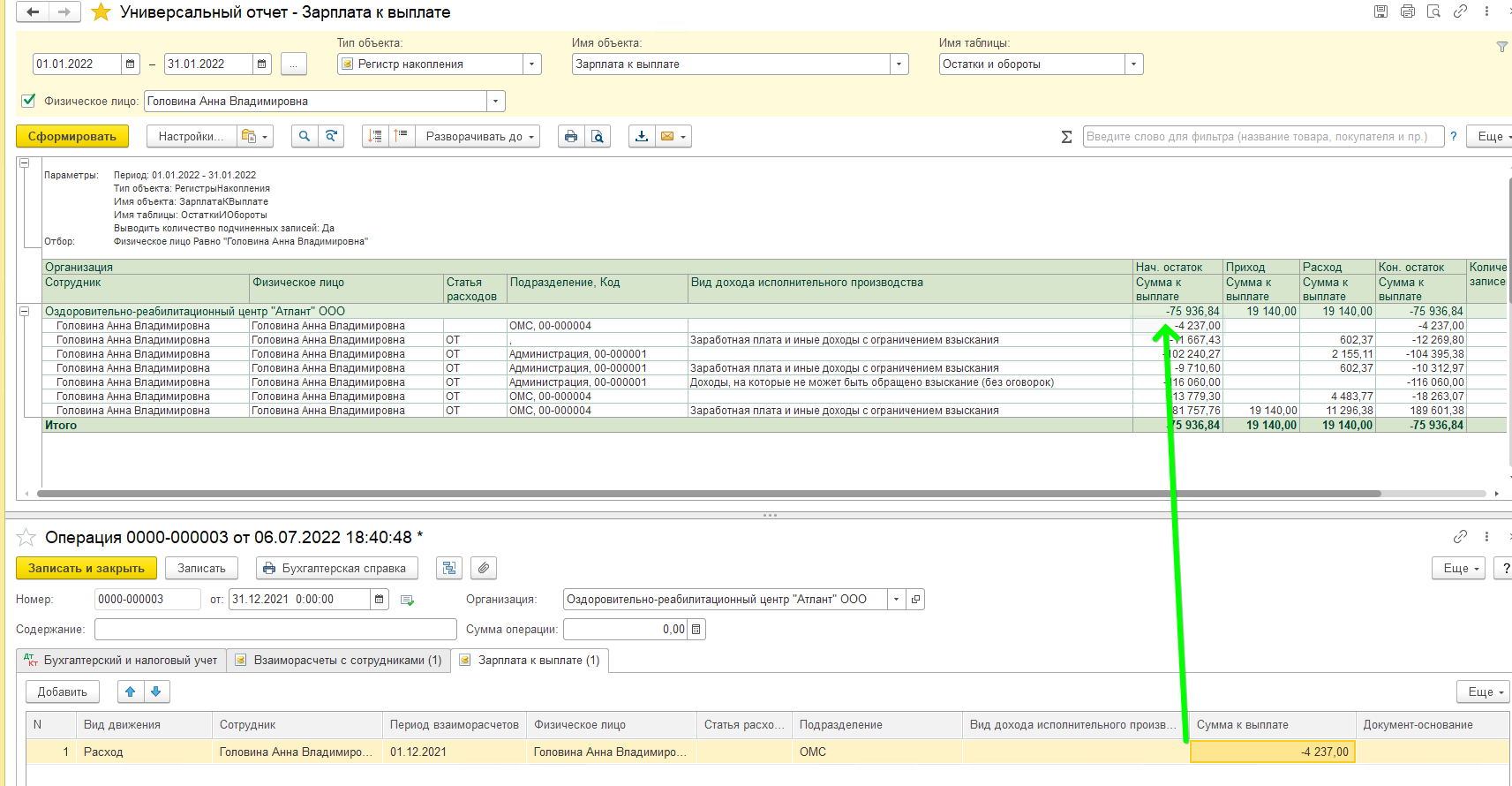
Task: Click the find (magnifier) icon in report toolbar
Action: [x=305, y=136]
